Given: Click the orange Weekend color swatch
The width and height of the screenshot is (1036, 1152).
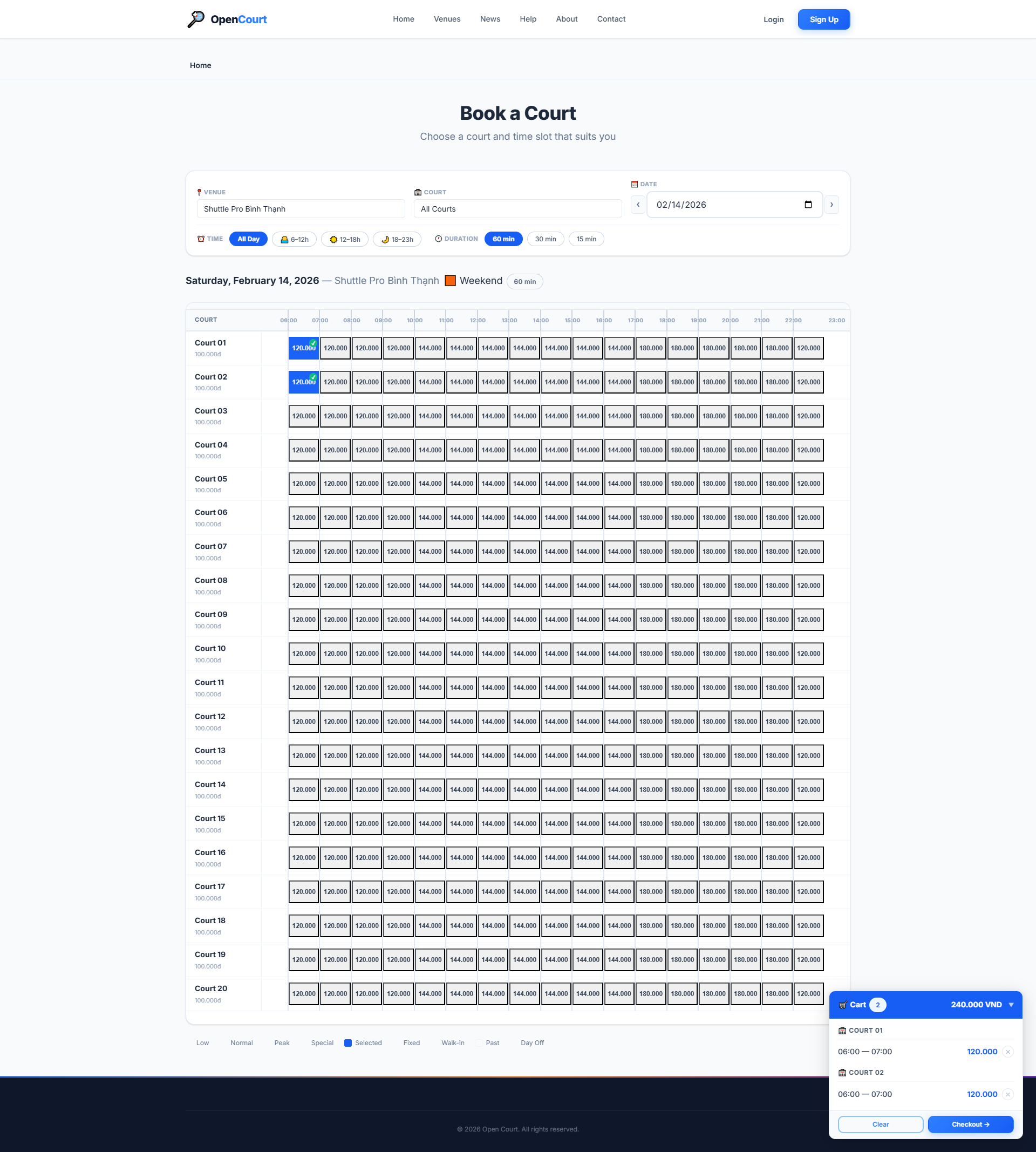Looking at the screenshot, I should click(x=449, y=281).
